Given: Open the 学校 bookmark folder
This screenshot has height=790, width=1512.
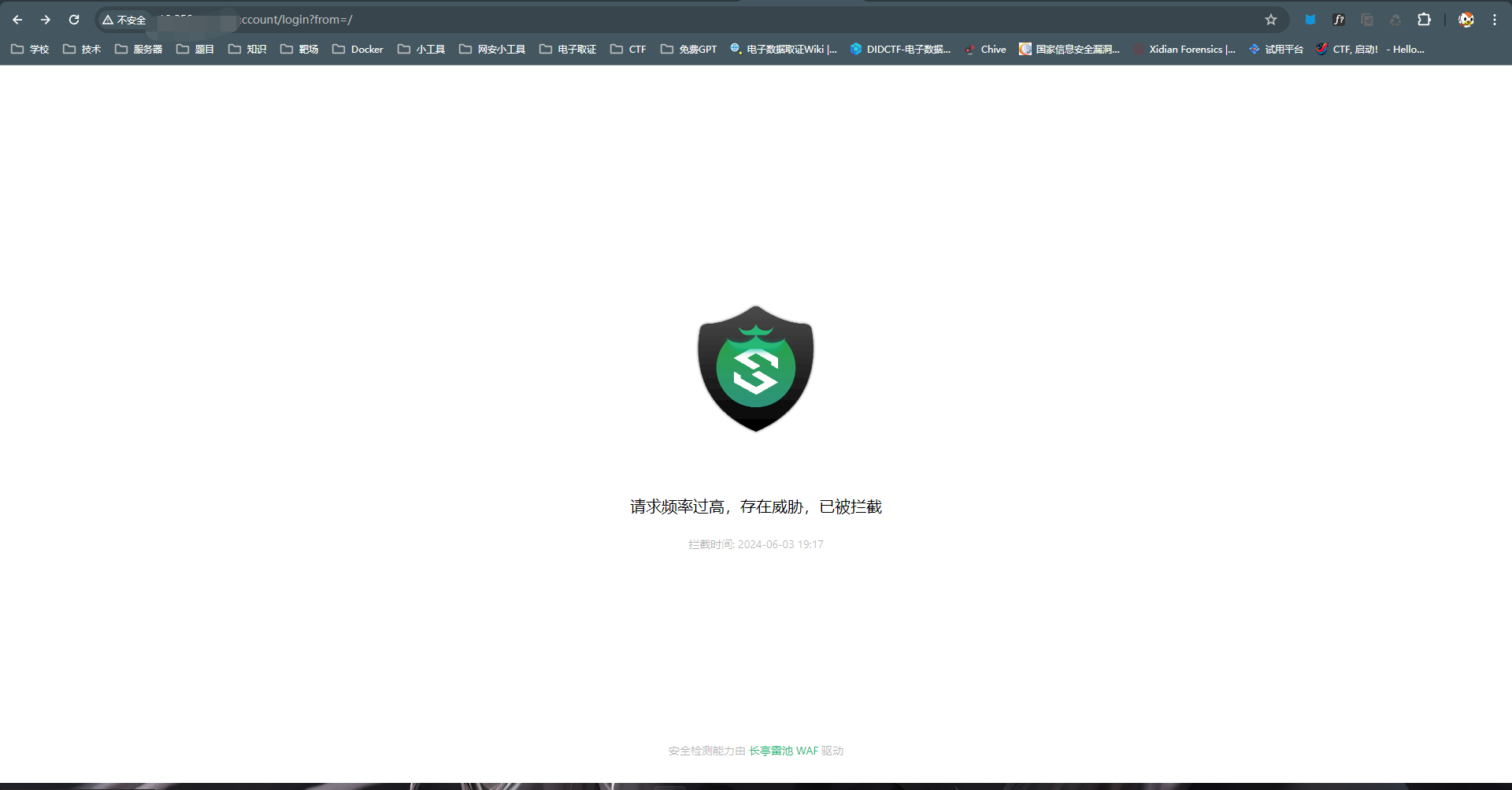Looking at the screenshot, I should point(30,49).
